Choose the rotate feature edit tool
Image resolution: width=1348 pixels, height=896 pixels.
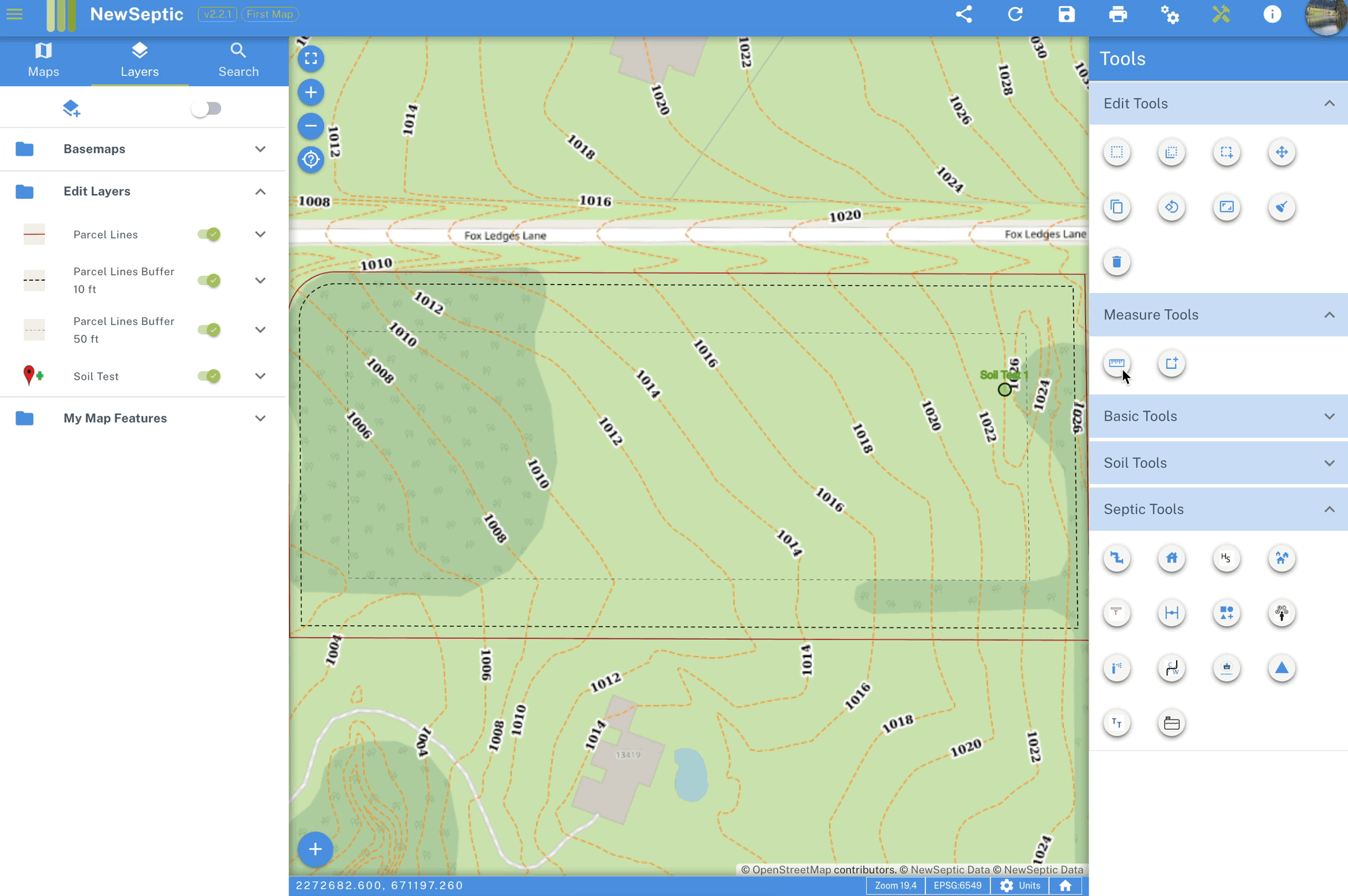pyautogui.click(x=1171, y=207)
